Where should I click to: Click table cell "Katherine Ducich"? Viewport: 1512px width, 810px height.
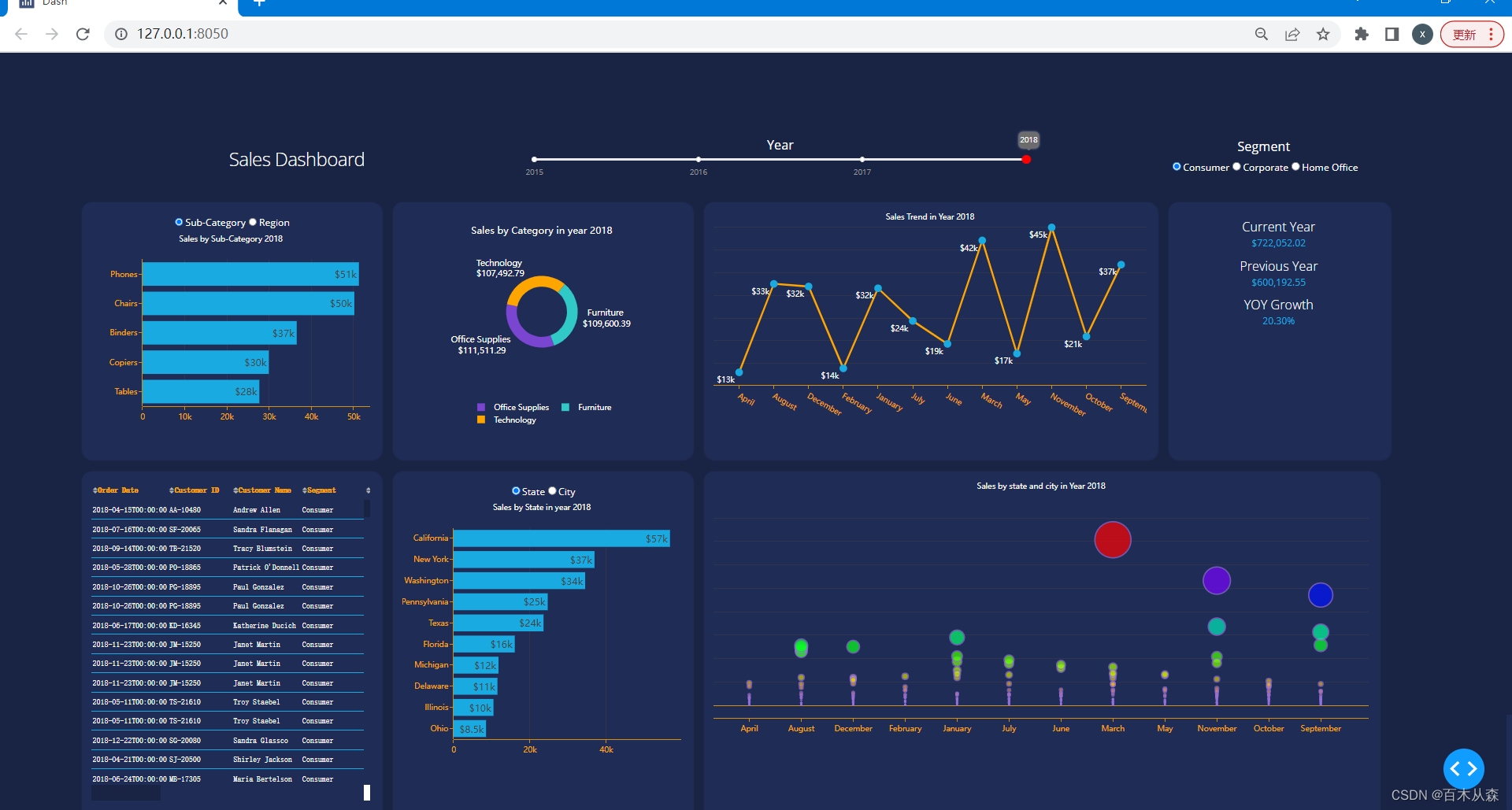tap(265, 626)
